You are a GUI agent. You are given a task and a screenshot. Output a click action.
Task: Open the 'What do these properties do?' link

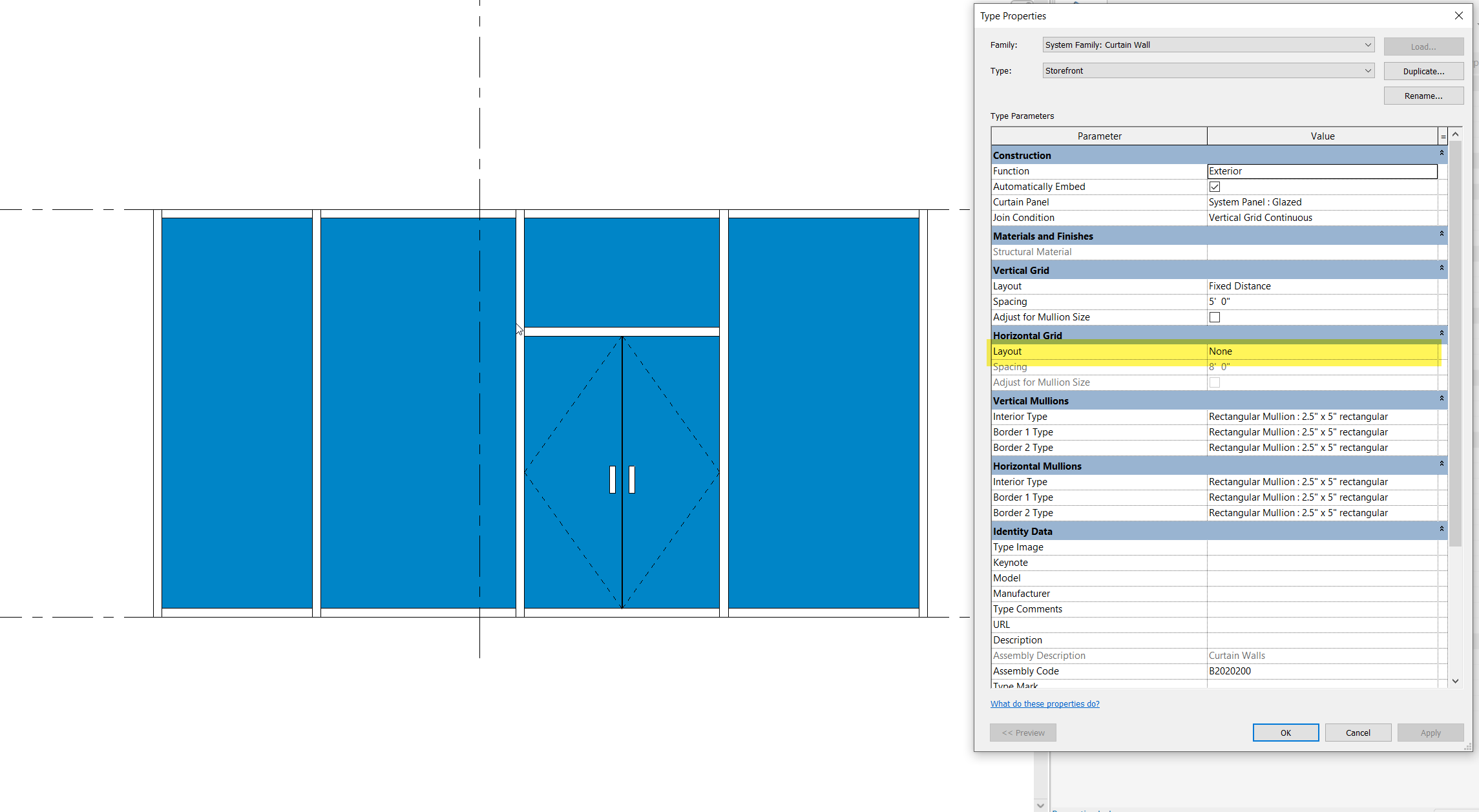pyautogui.click(x=1044, y=703)
